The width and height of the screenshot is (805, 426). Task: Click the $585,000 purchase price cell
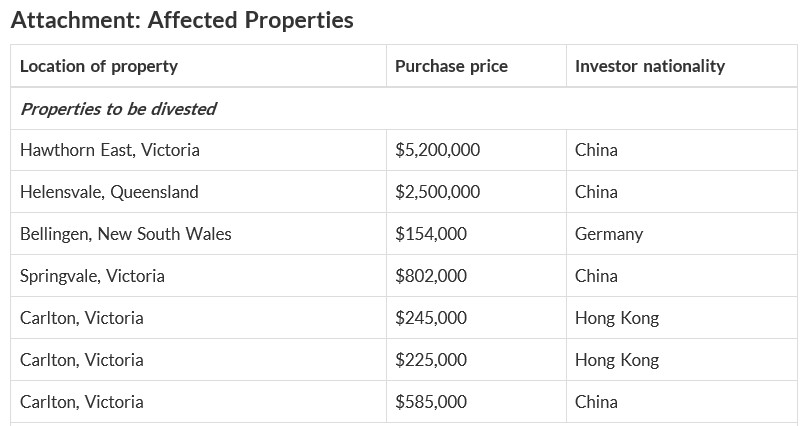click(x=431, y=402)
